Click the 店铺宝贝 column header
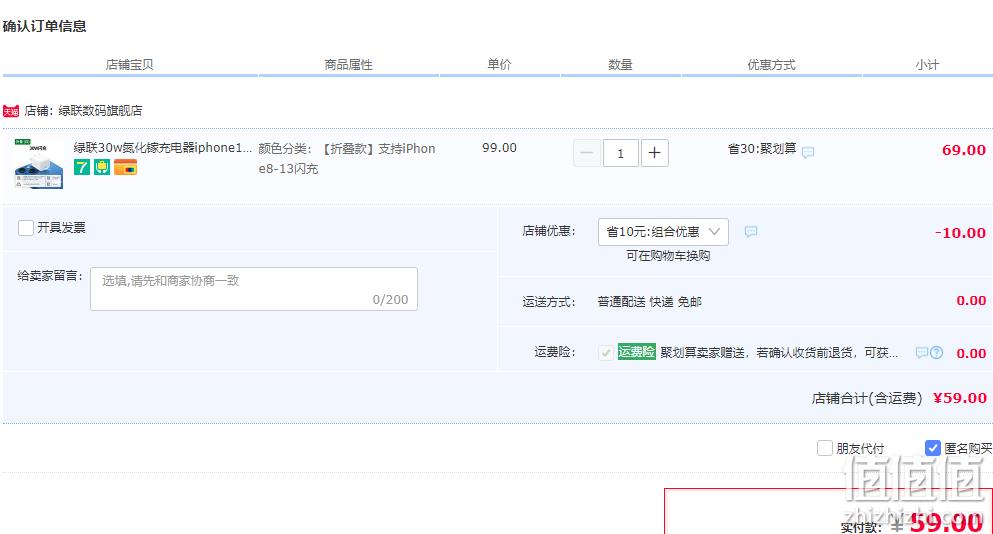The height and width of the screenshot is (534, 993). click(129, 65)
